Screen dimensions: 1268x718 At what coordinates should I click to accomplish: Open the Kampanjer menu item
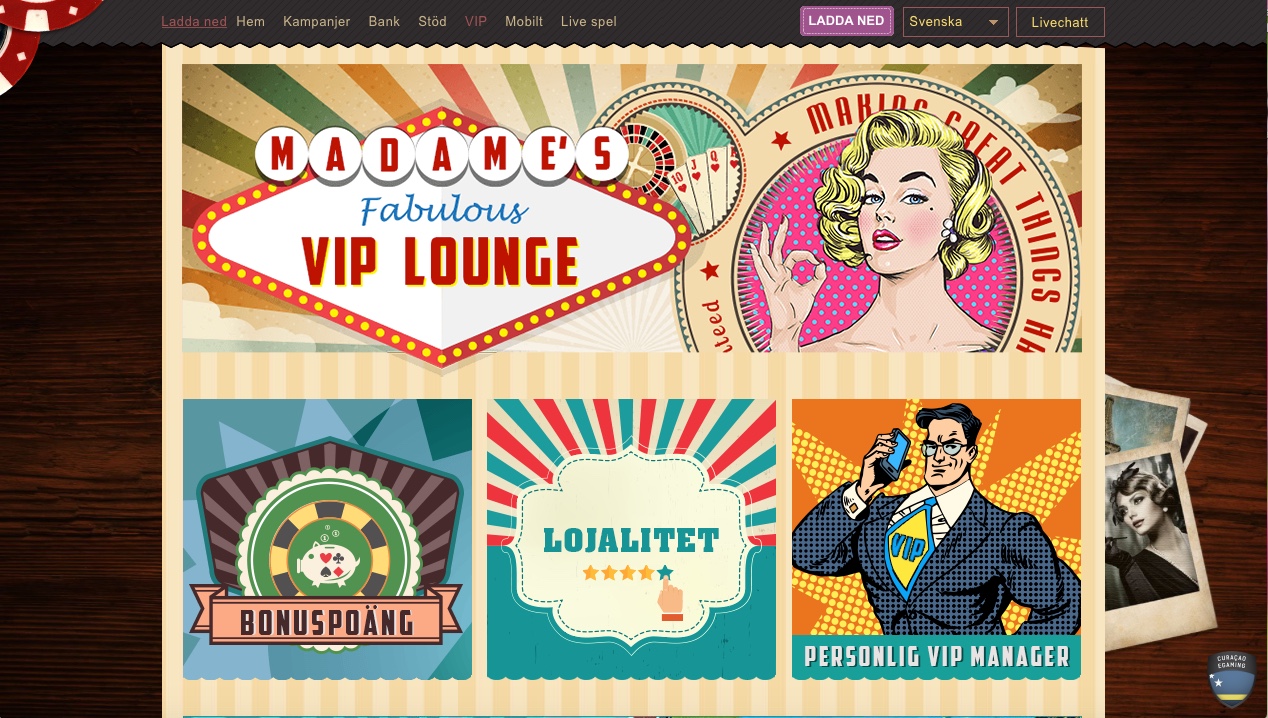(x=316, y=21)
